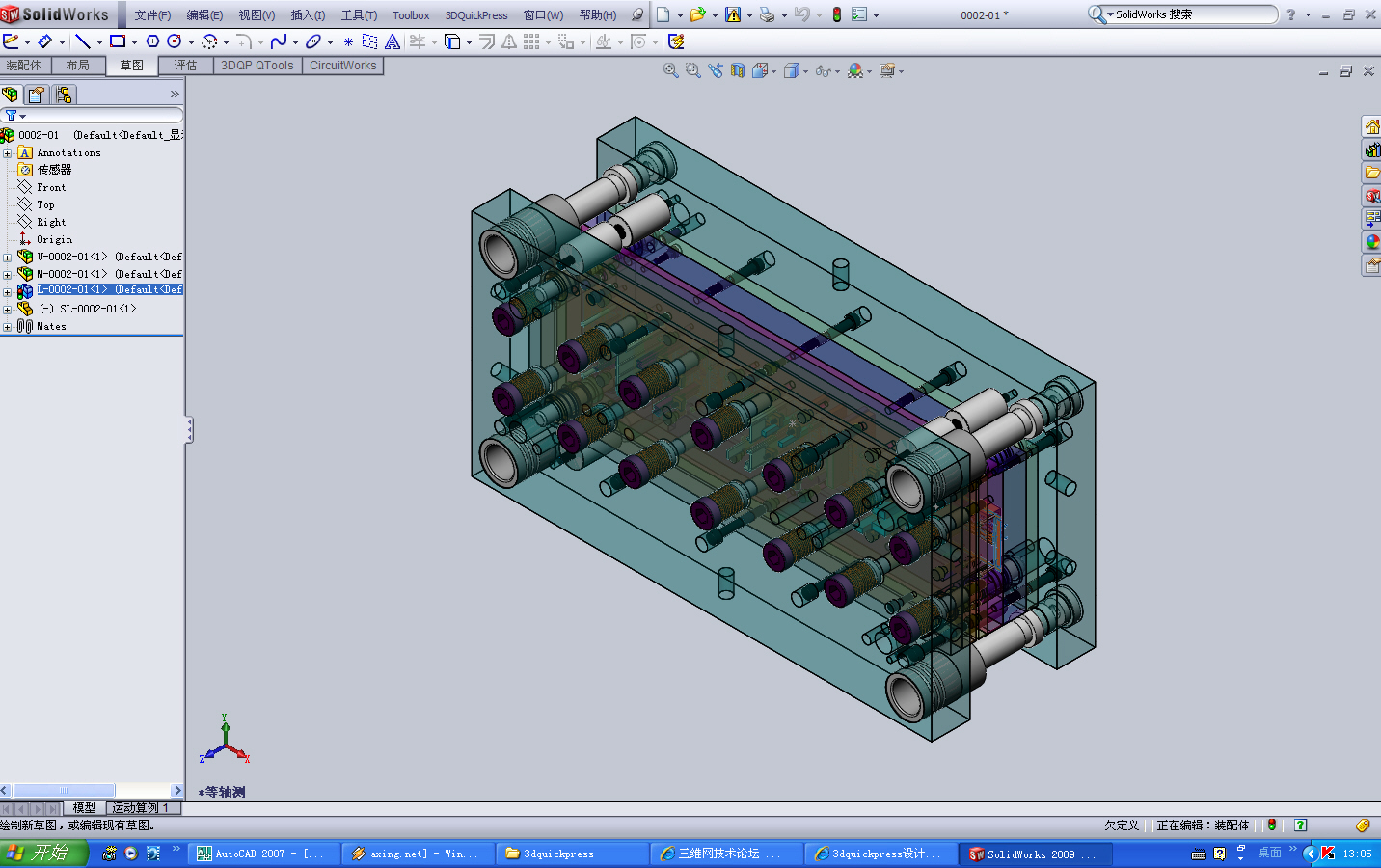Click the Print icon
Image resolution: width=1381 pixels, height=868 pixels.
tap(767, 14)
